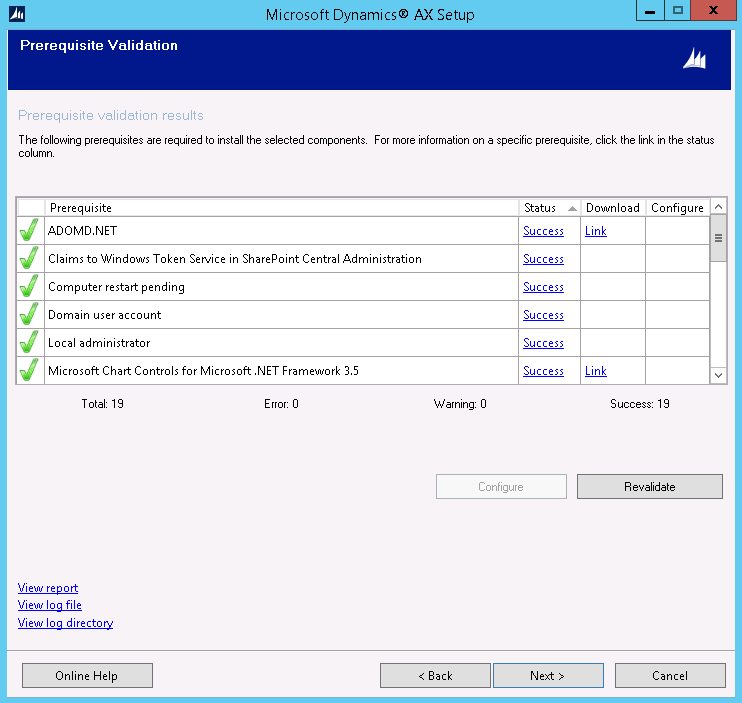Proceed with the Next button
Viewport: 742px width, 703px height.
548,676
